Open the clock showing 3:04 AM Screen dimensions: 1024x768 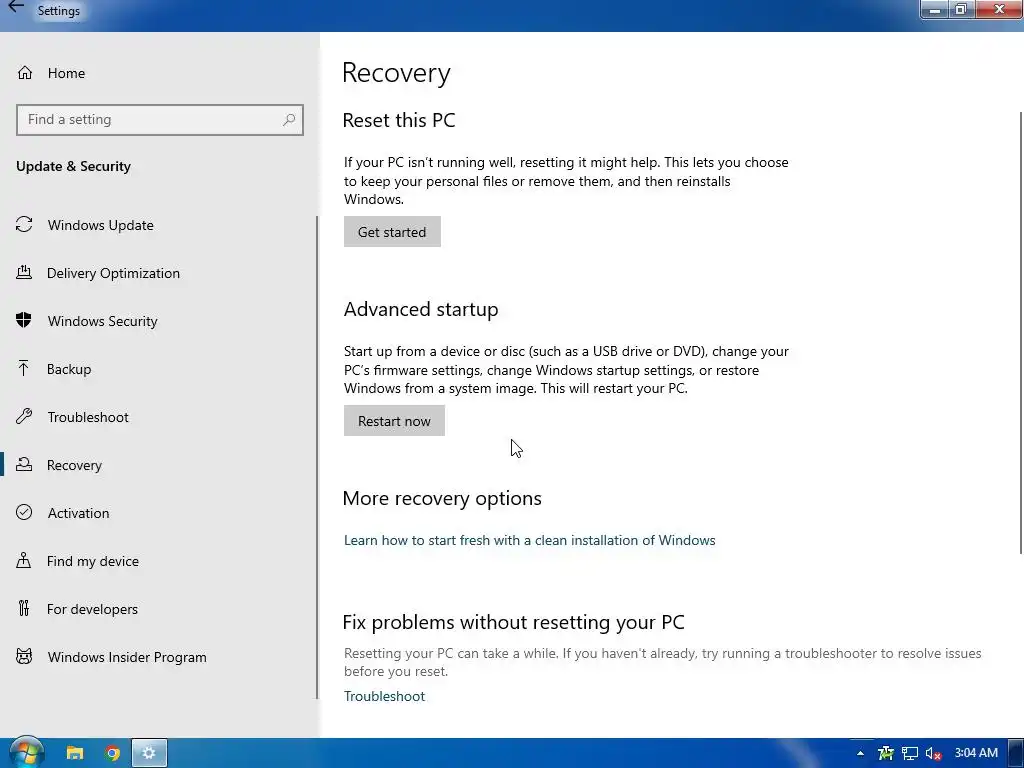[x=976, y=753]
